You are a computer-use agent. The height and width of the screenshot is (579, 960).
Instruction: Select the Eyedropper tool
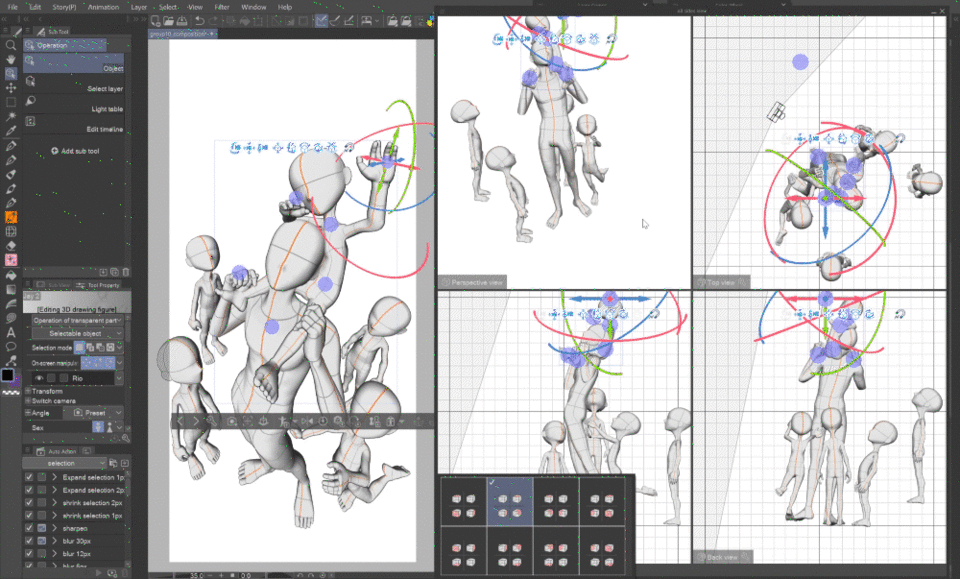click(x=10, y=130)
